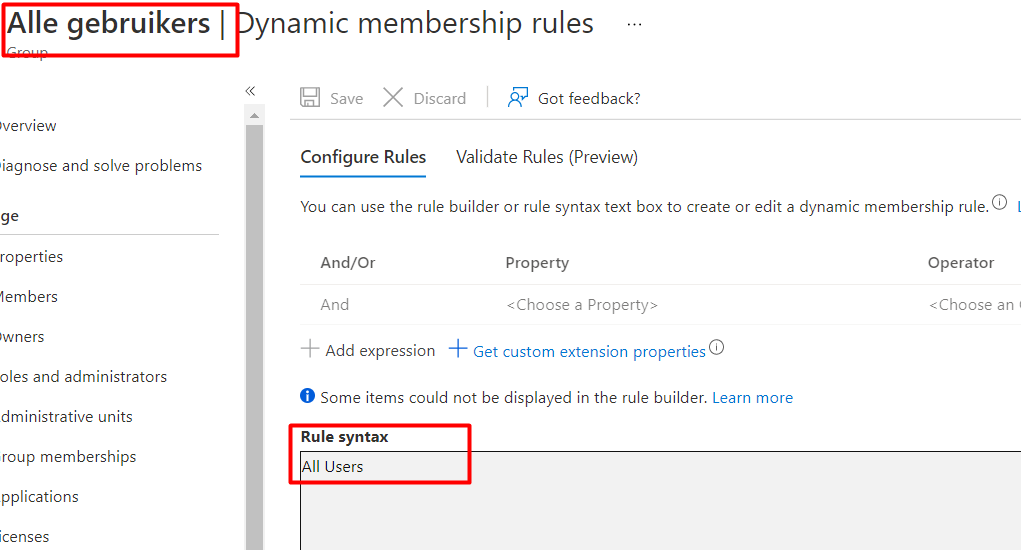Click the Save disk icon

[x=311, y=98]
